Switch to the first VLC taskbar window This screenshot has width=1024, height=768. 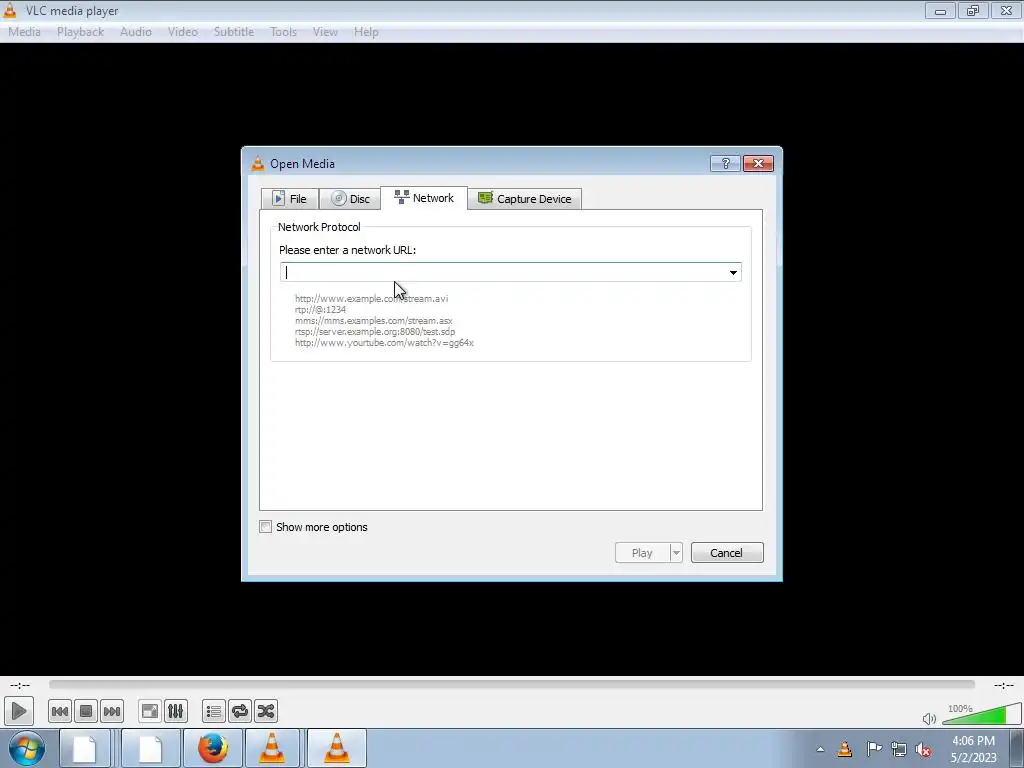click(x=272, y=748)
